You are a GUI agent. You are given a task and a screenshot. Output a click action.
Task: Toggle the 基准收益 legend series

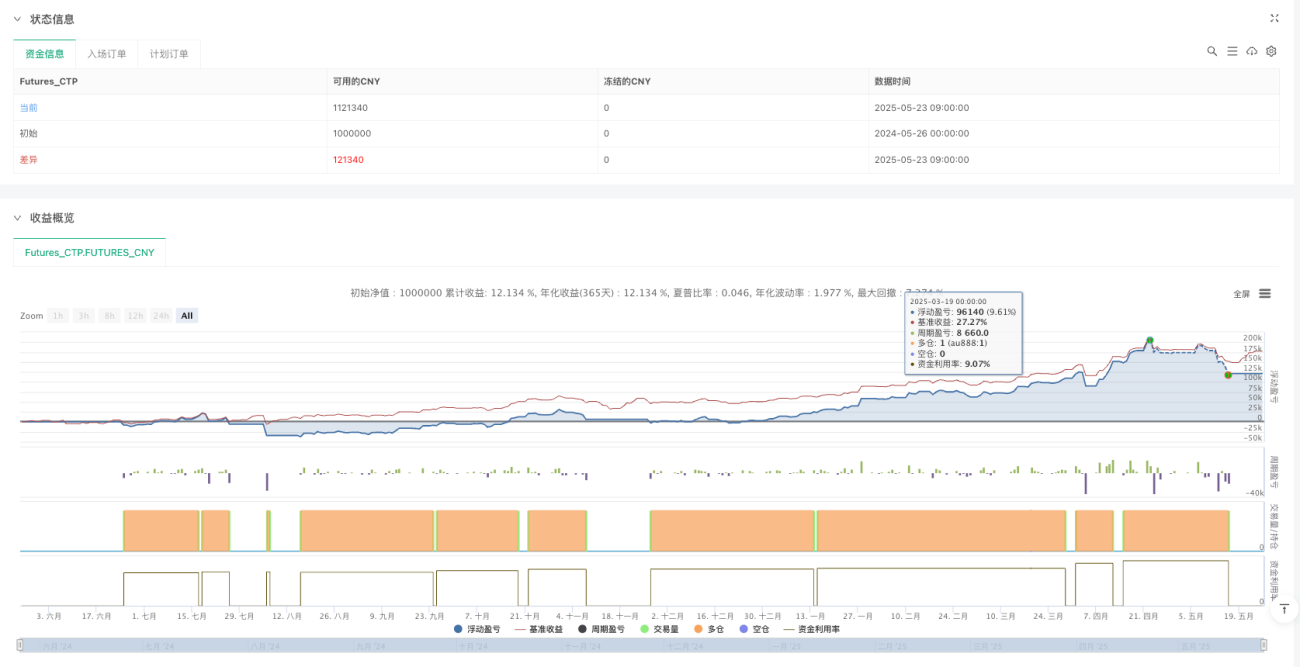click(x=538, y=629)
